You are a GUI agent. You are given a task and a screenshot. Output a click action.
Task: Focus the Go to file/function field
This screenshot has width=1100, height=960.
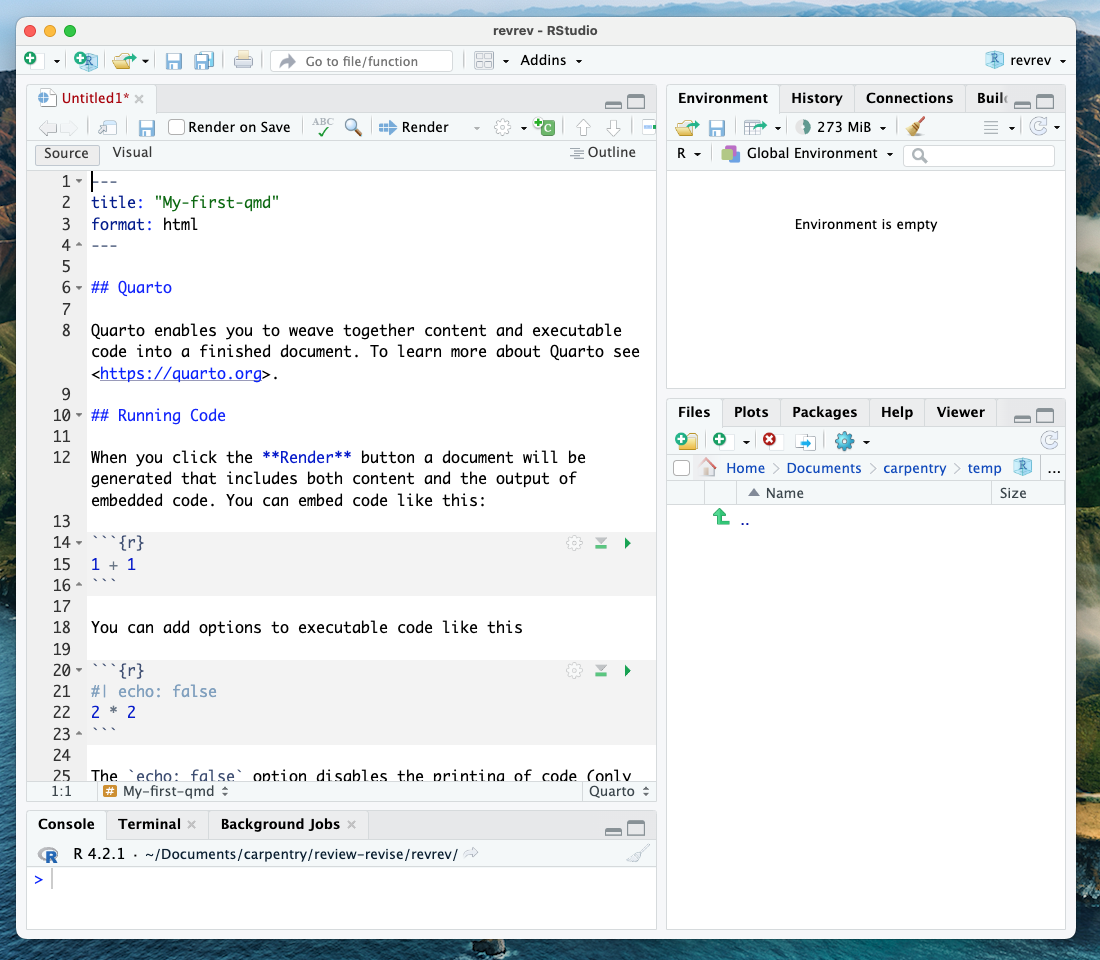(x=362, y=61)
